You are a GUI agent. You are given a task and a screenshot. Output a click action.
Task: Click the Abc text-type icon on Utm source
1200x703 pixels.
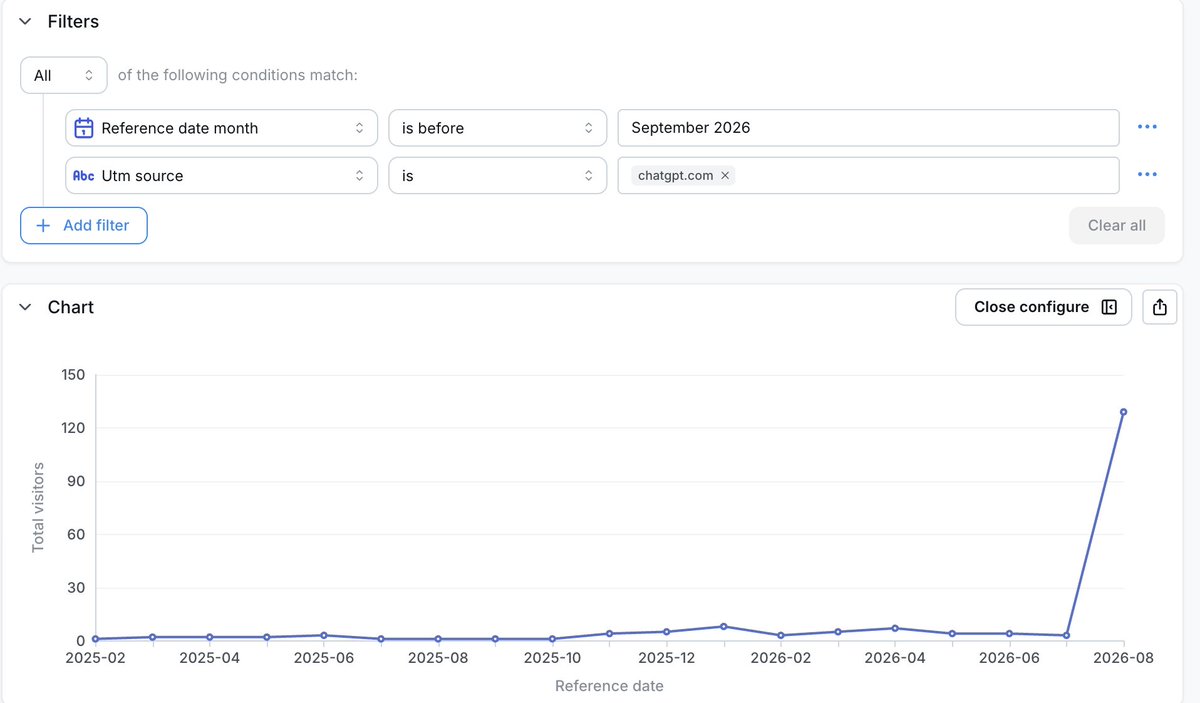84,175
